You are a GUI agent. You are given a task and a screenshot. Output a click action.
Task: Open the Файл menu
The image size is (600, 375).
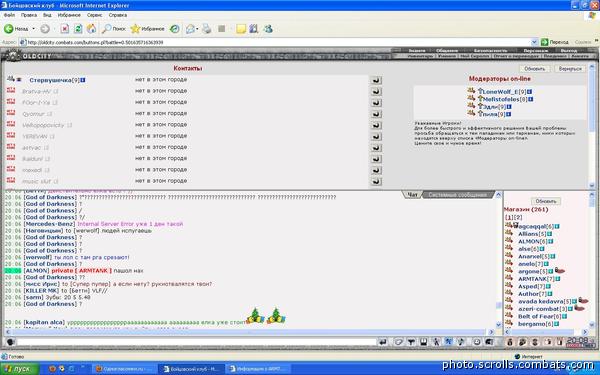click(x=9, y=15)
